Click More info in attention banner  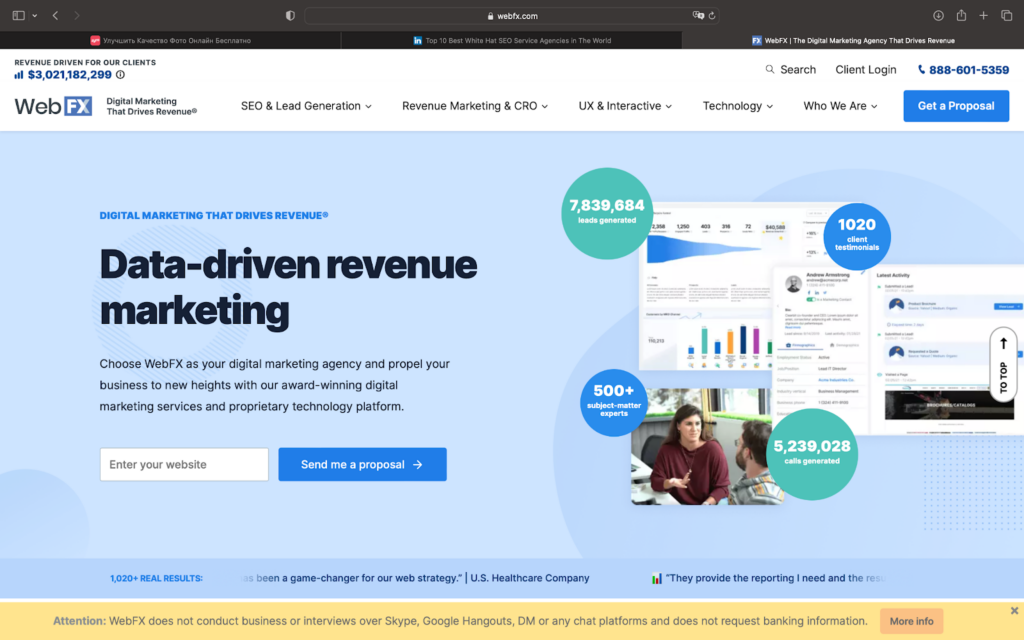911,621
